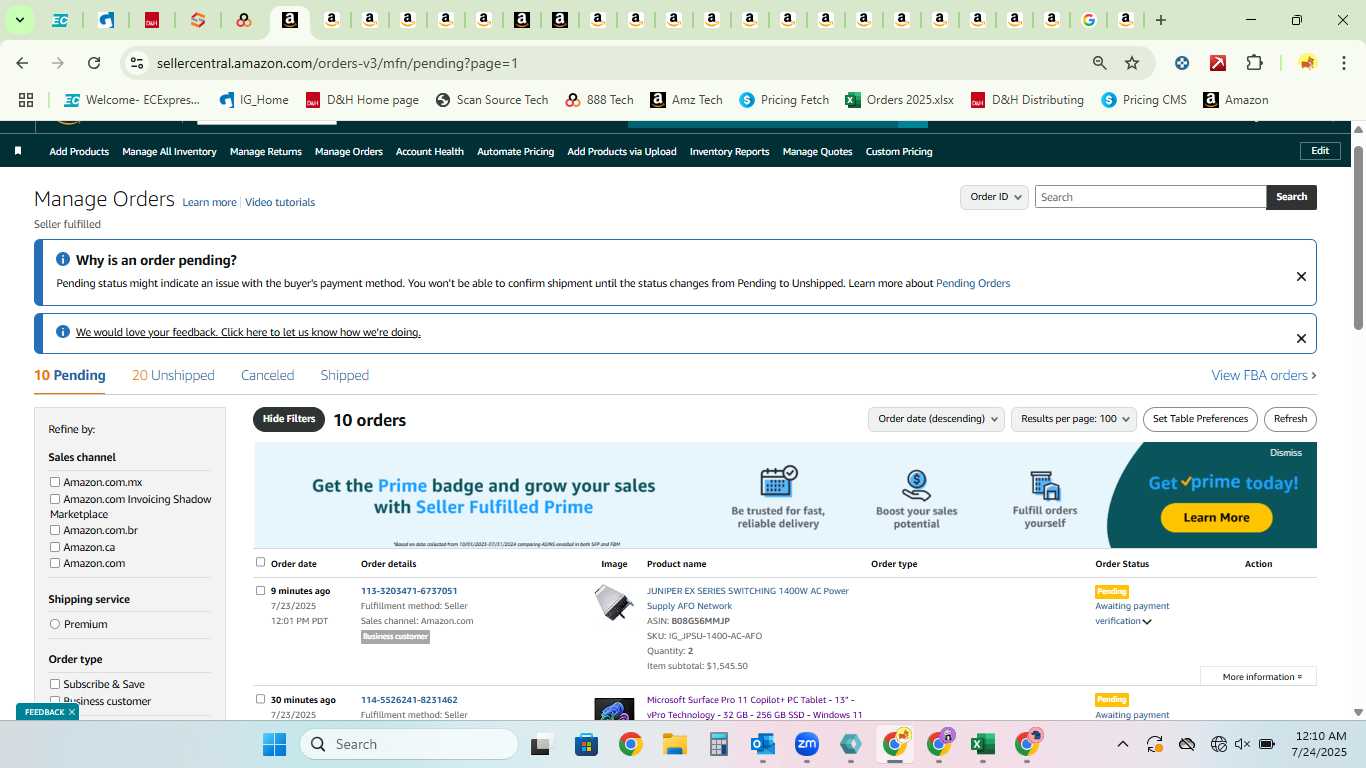Open Custom Pricing menu item
Screen dimensions: 1366x768
click(899, 152)
